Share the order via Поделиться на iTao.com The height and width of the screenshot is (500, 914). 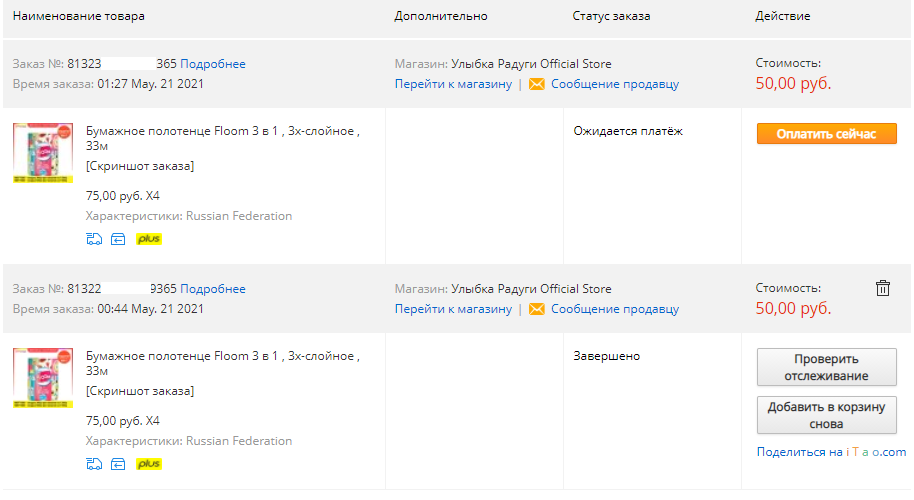click(x=831, y=452)
